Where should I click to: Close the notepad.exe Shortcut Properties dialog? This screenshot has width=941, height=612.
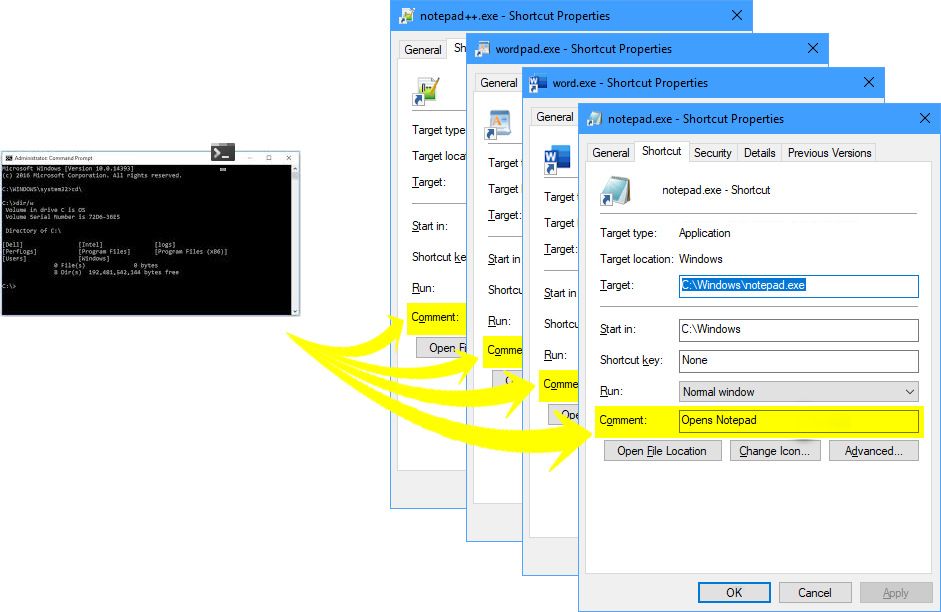925,118
